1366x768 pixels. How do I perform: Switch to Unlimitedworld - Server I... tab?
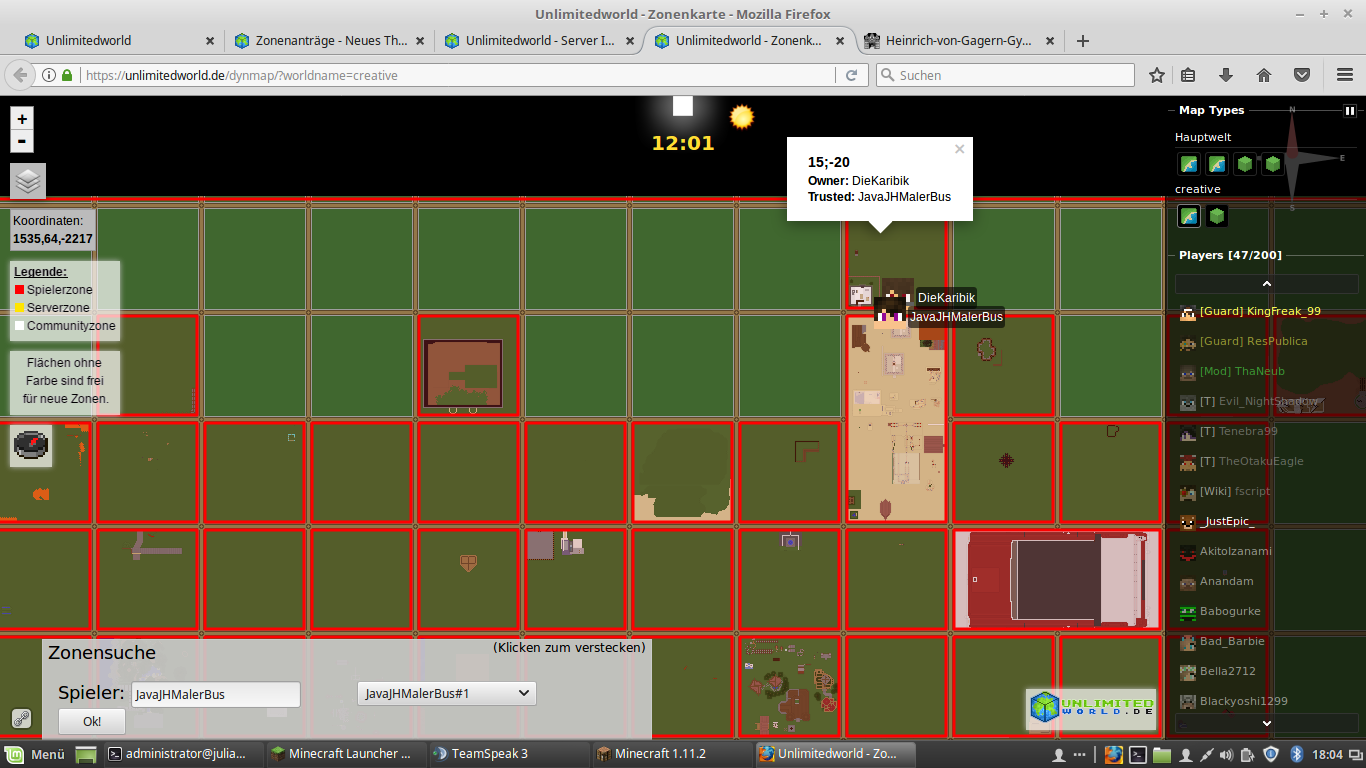540,41
